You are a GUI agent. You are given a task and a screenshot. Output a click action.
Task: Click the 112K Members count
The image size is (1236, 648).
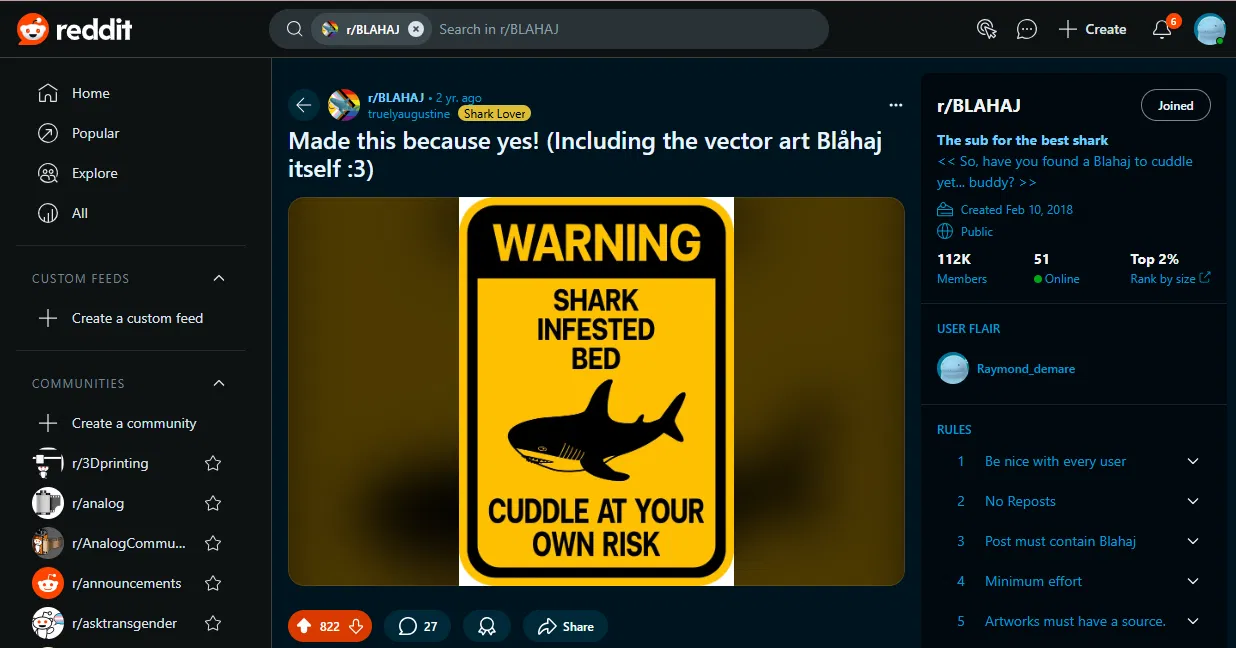click(x=961, y=268)
